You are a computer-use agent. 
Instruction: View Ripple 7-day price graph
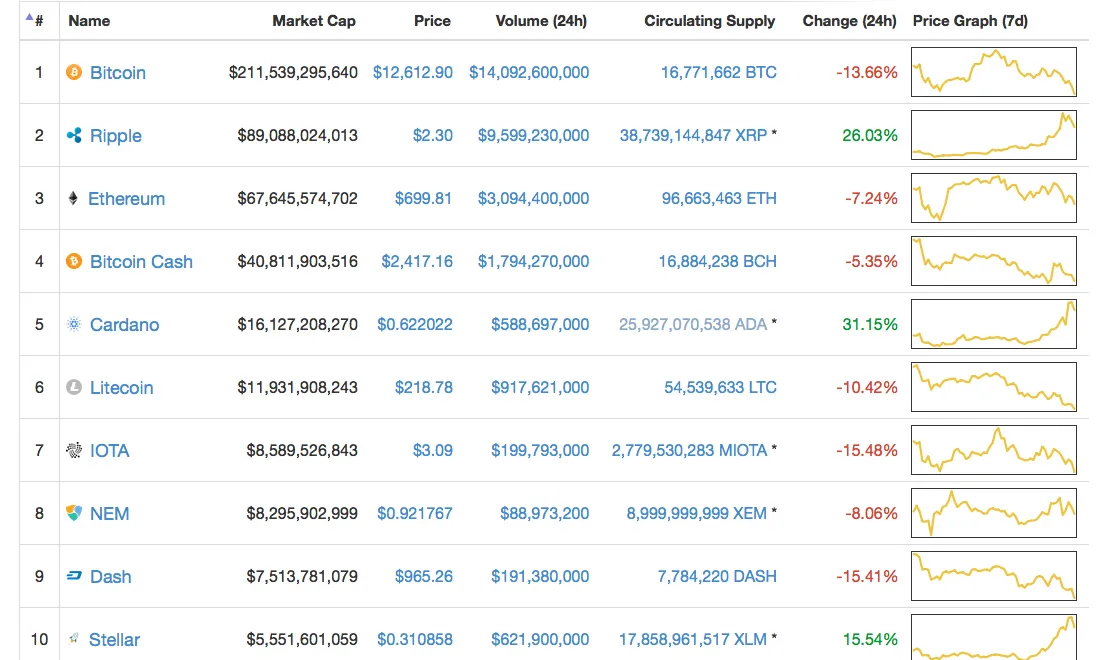(x=993, y=135)
